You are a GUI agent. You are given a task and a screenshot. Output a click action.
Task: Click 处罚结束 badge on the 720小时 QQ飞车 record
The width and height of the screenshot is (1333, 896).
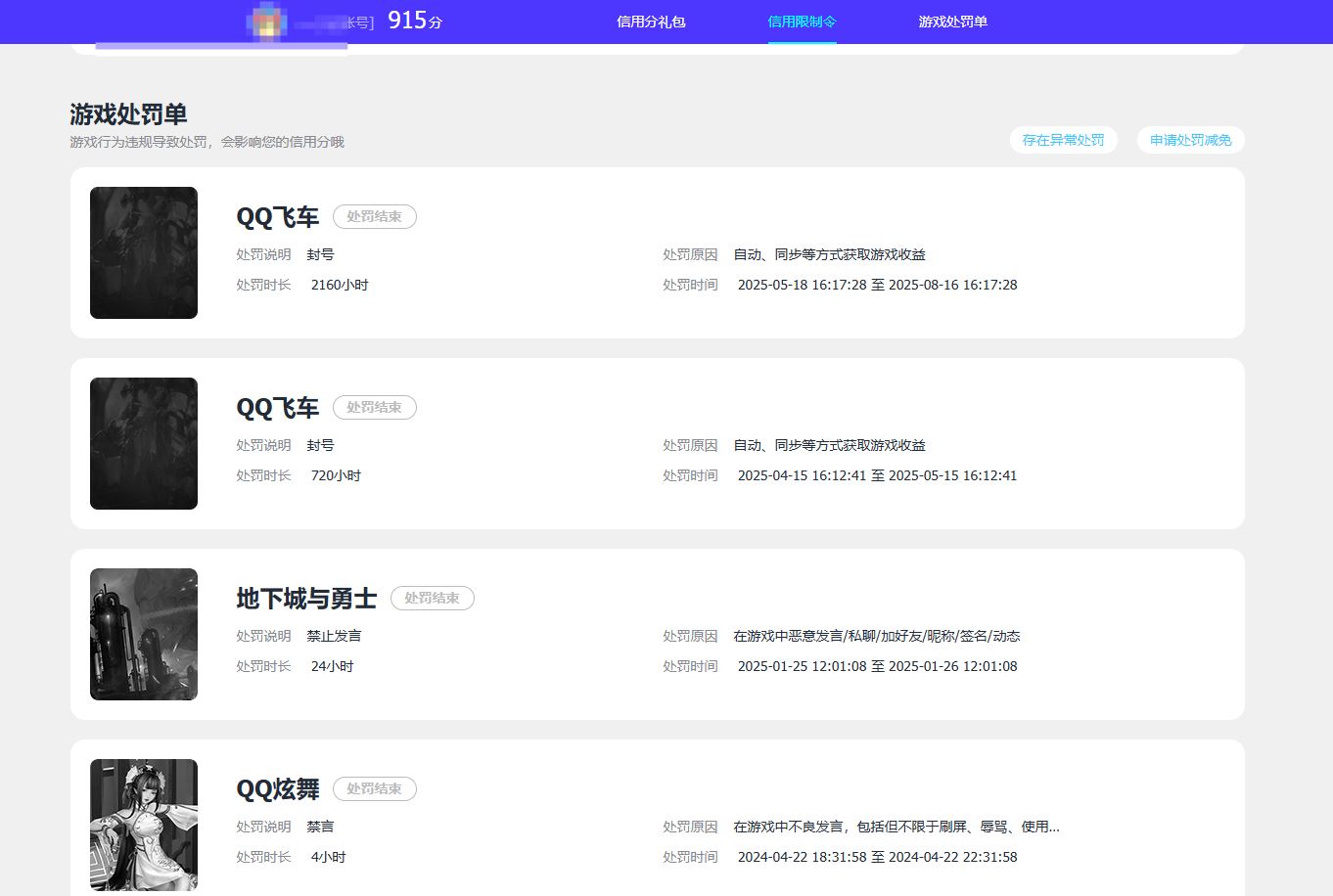(x=374, y=407)
